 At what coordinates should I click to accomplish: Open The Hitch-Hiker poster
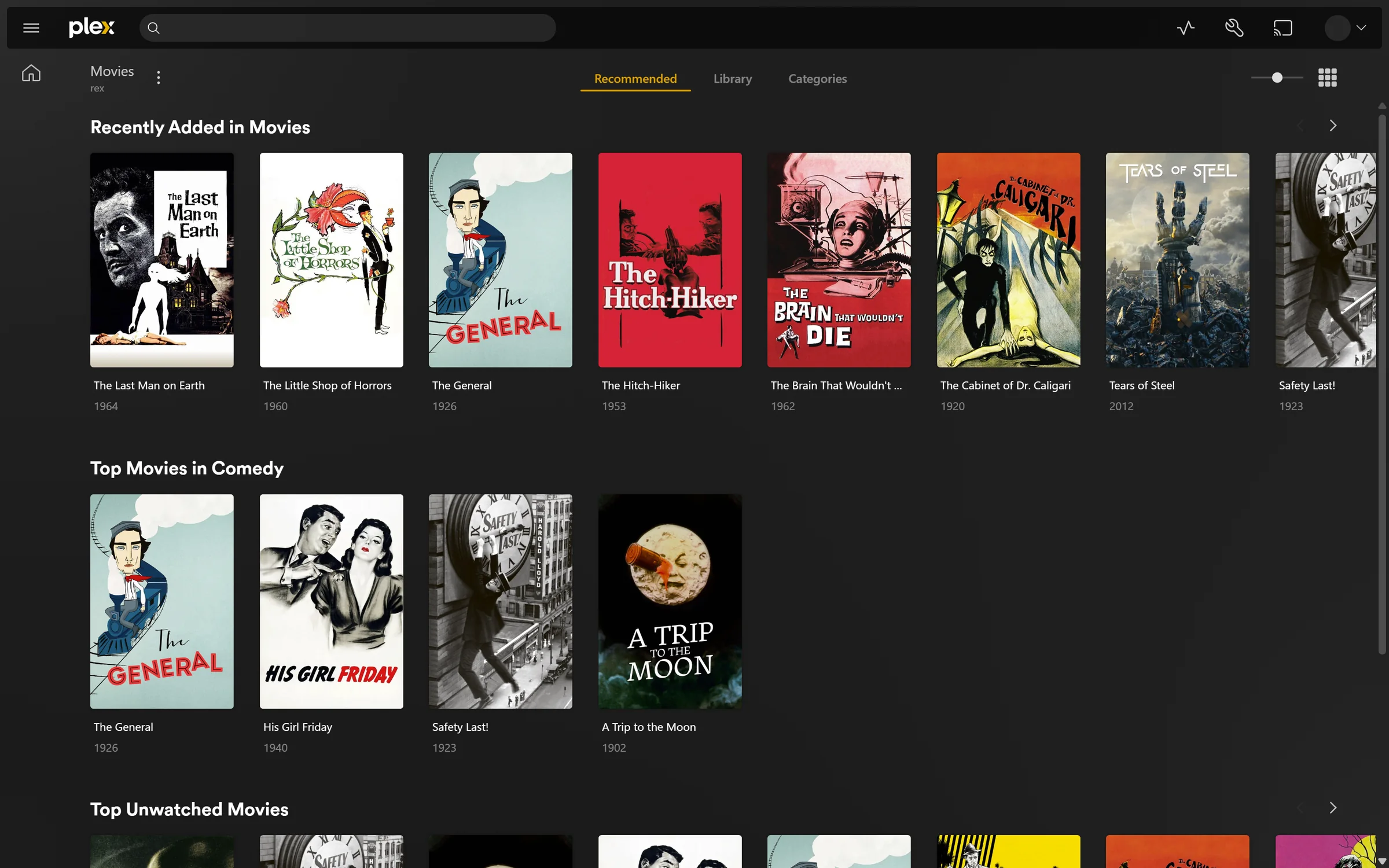670,260
